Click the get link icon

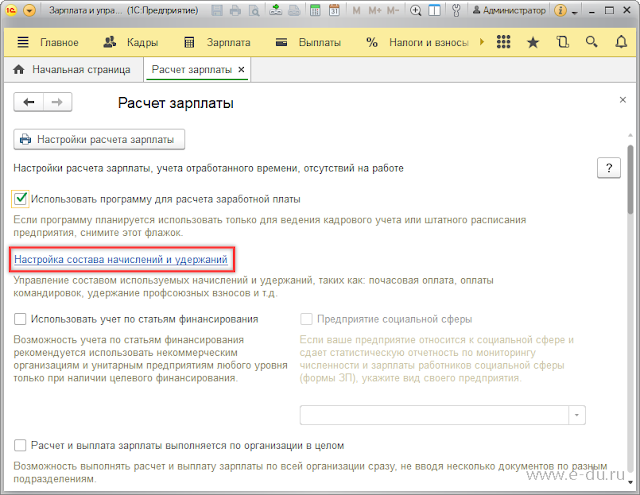click(x=276, y=11)
